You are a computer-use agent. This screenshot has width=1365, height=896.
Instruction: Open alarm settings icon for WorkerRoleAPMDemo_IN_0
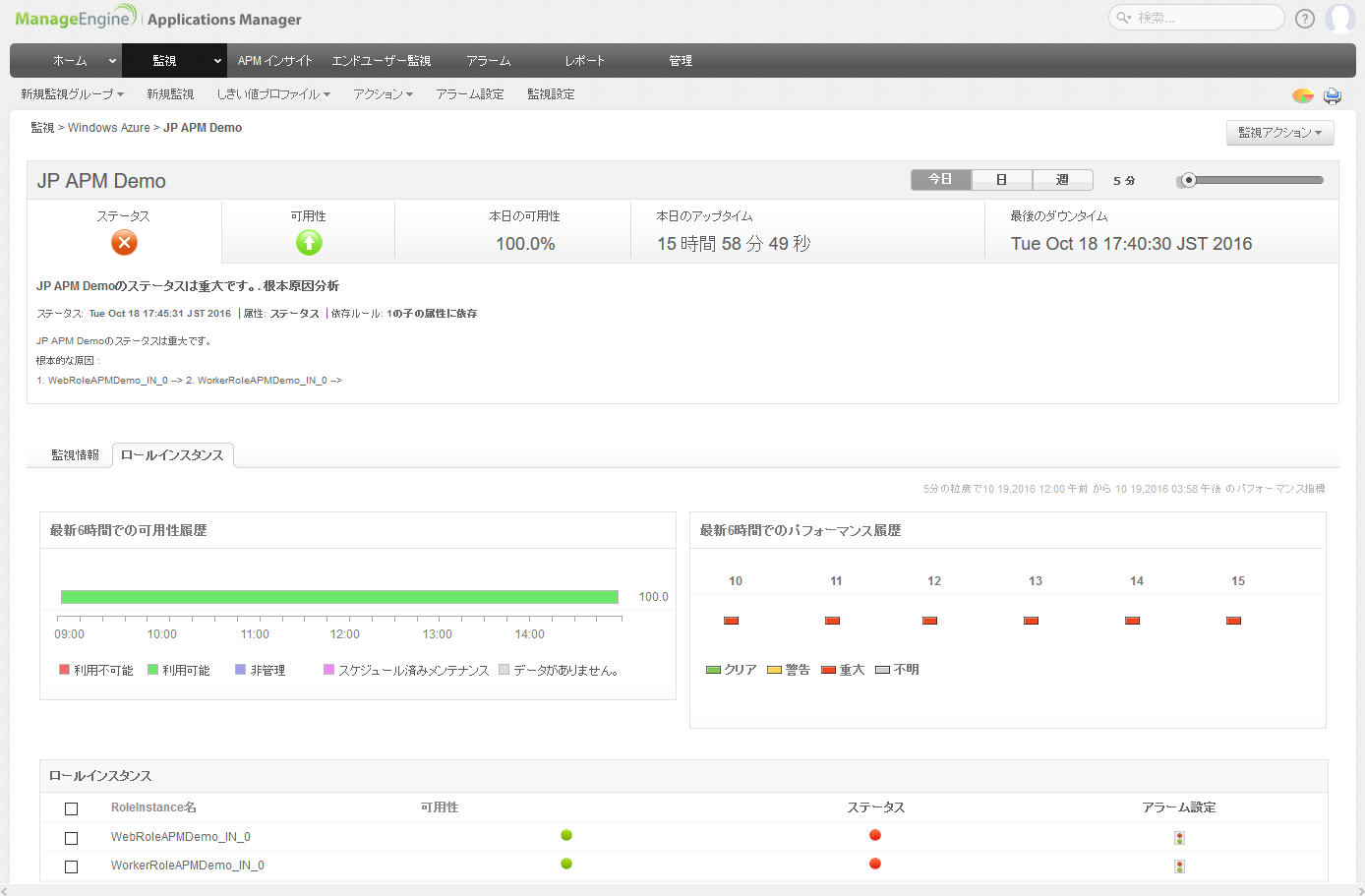pos(1179,866)
